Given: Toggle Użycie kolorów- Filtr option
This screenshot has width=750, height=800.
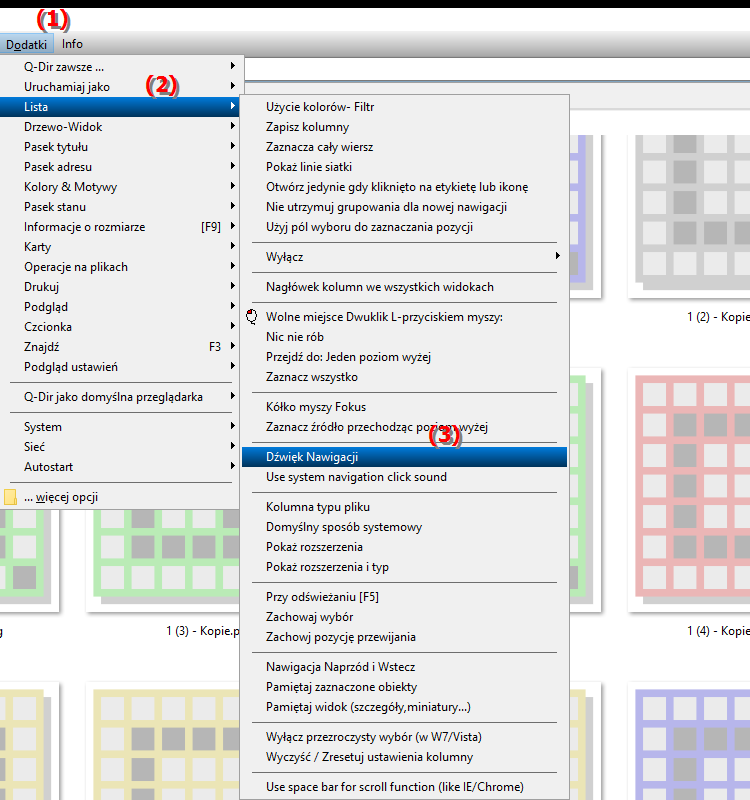Looking at the screenshot, I should tap(404, 107).
